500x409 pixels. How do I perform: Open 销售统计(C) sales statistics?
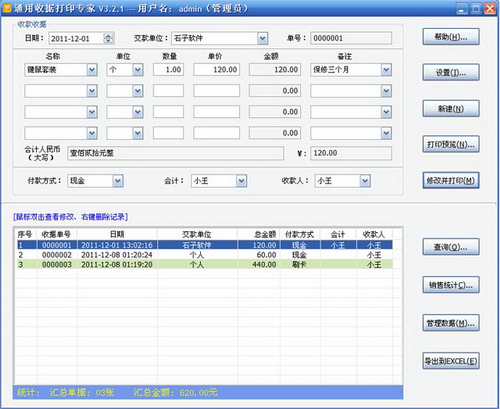[x=451, y=285]
